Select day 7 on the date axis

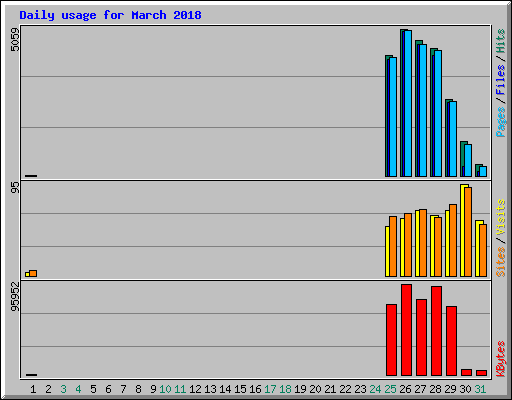(x=123, y=389)
